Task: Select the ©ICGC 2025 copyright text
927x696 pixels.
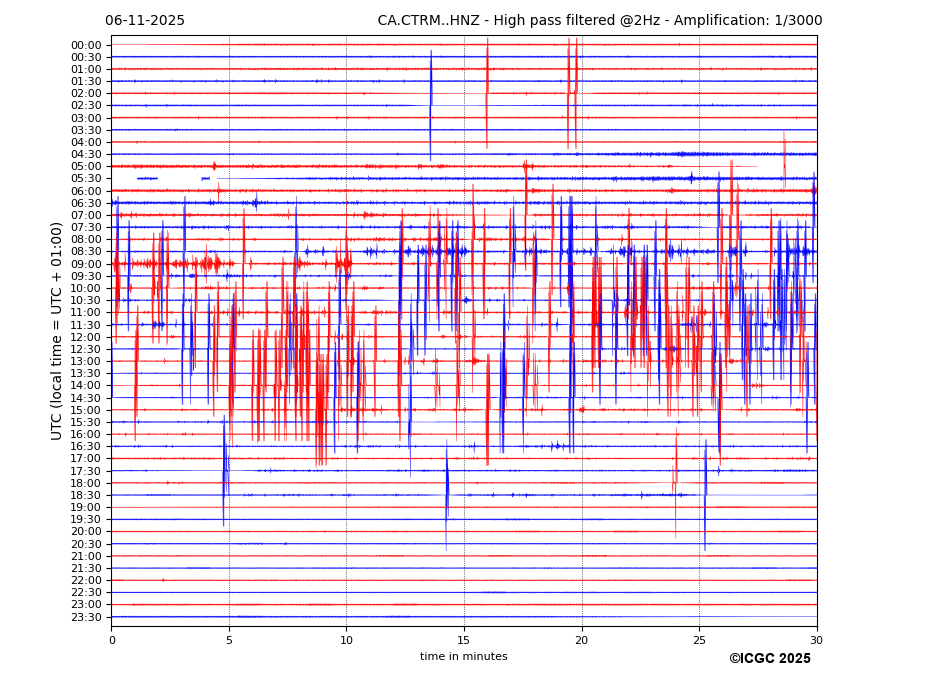Action: [769, 659]
